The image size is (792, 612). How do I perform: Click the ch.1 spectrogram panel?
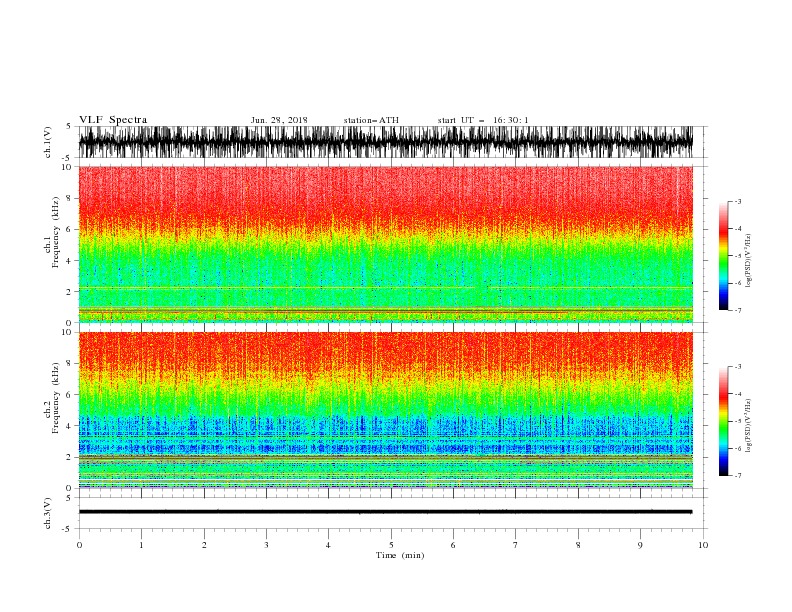point(385,244)
